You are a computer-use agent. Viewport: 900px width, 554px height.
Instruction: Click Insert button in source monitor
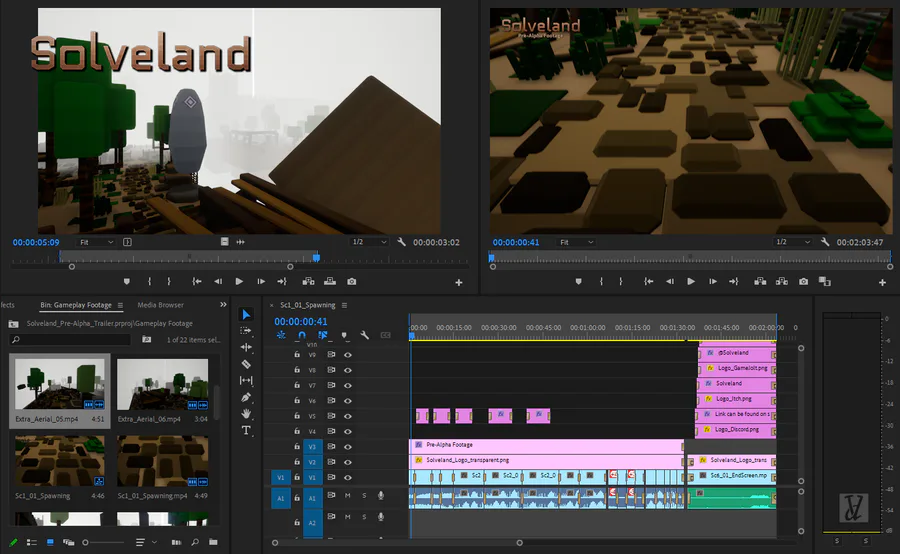[308, 281]
